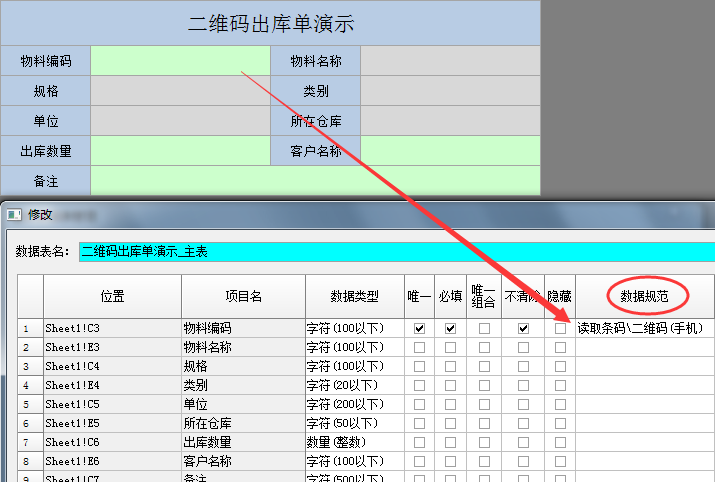Click the 物料名称 gray value cell
Viewport: 715px width, 482px height.
coord(450,61)
